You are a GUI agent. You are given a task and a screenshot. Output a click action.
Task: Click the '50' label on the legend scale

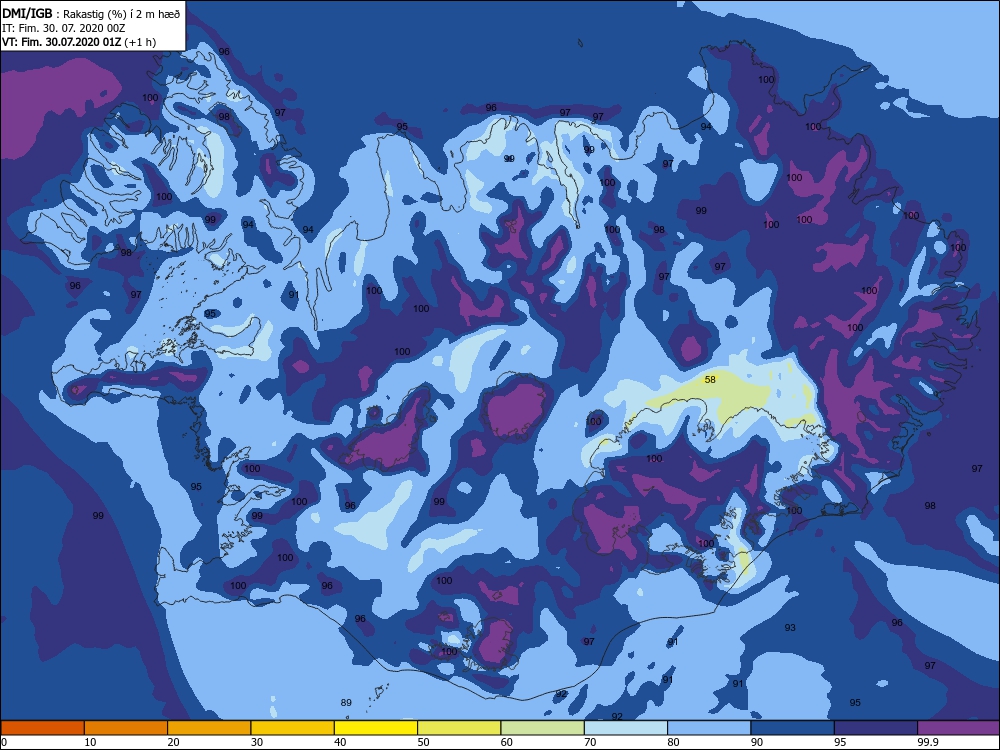click(x=423, y=742)
